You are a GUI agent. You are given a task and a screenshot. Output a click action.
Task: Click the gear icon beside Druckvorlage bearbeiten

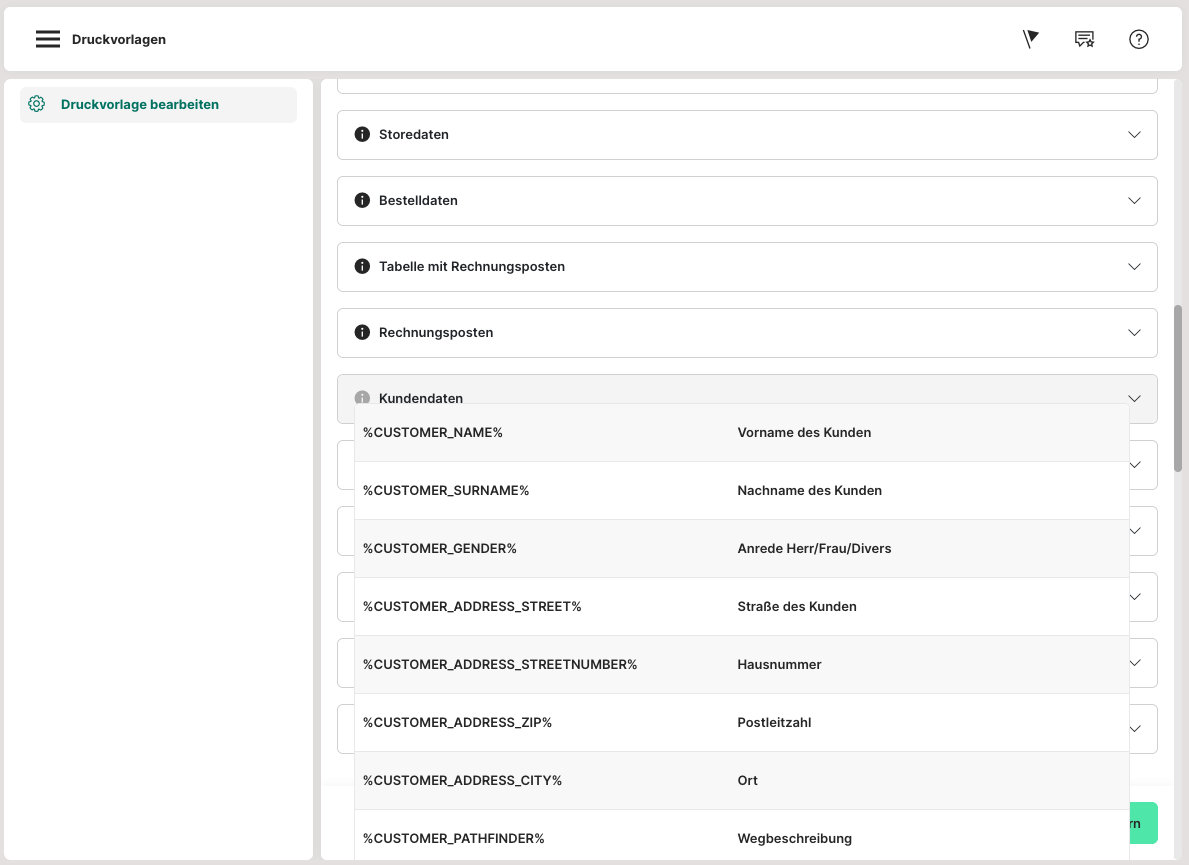click(x=37, y=104)
